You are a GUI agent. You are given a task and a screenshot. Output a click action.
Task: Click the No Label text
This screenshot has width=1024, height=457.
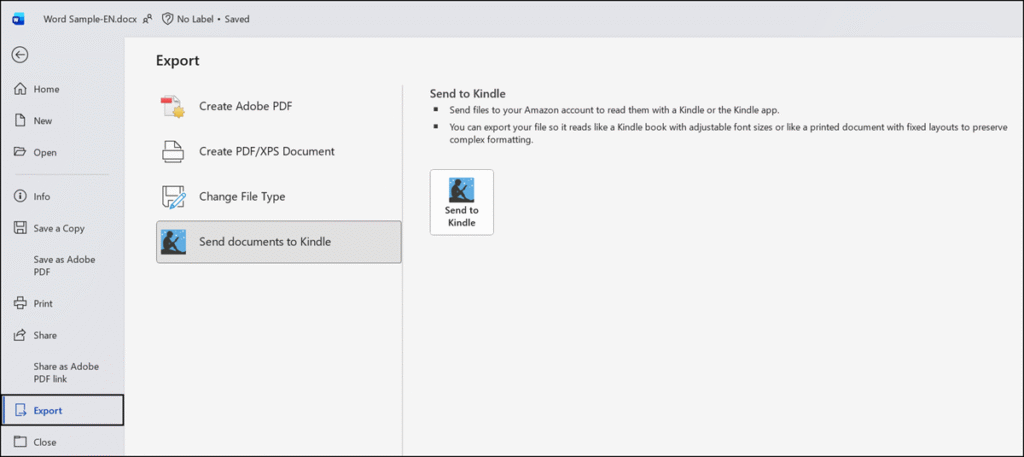click(x=195, y=19)
